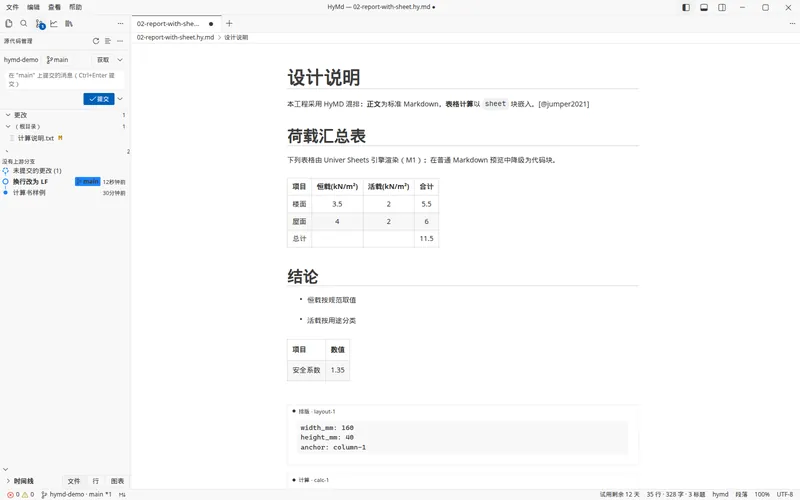The height and width of the screenshot is (500, 800).
Task: Click the bullet icon of layout-1 block
Action: click(x=294, y=411)
